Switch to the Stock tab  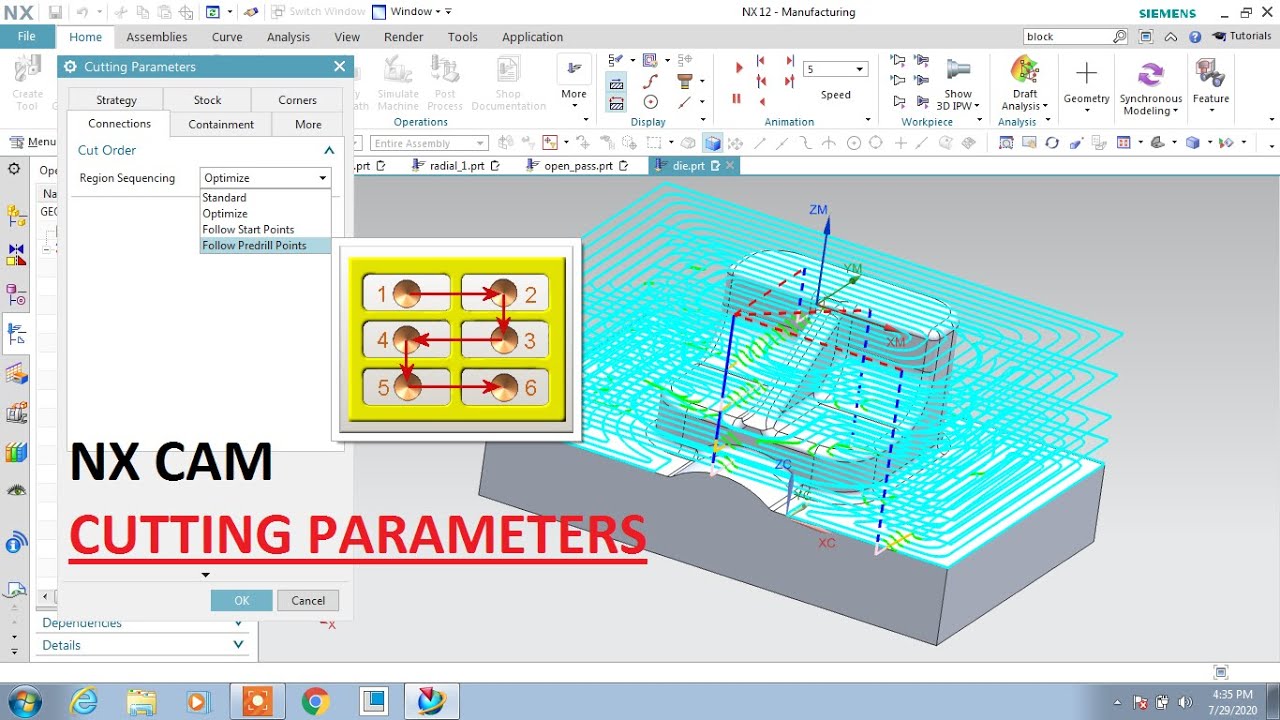[207, 100]
